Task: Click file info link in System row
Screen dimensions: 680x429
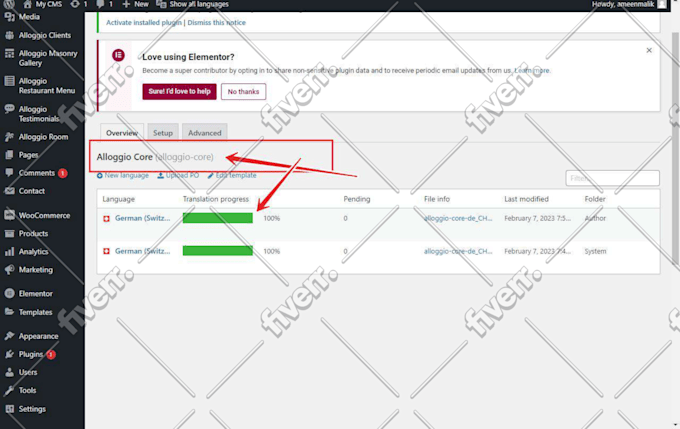Action: (x=458, y=251)
